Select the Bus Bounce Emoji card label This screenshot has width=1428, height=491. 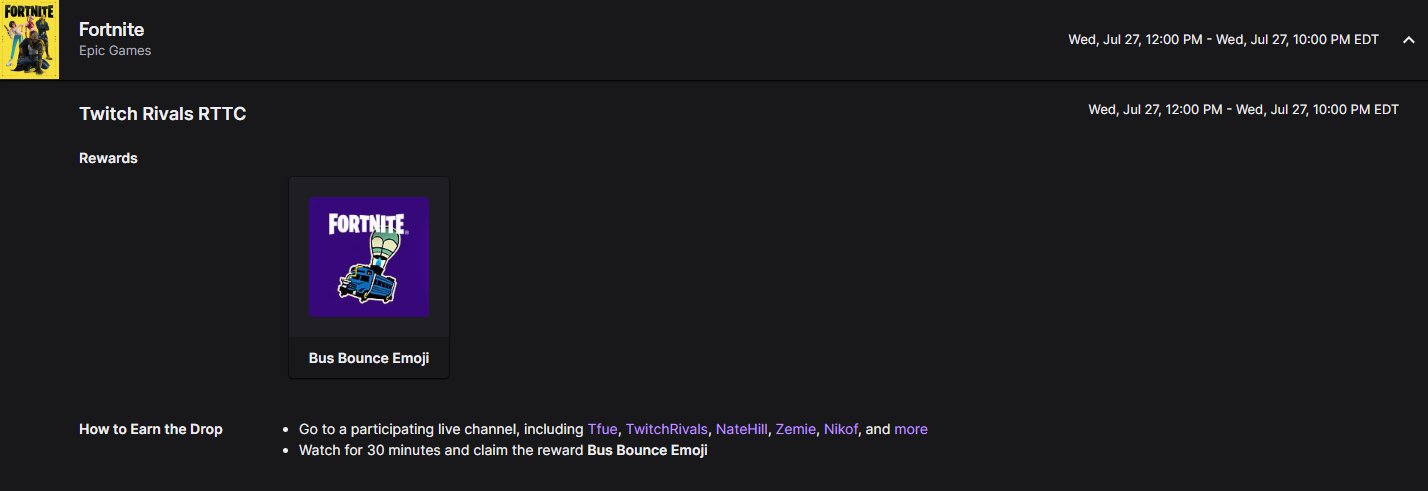[x=369, y=358]
